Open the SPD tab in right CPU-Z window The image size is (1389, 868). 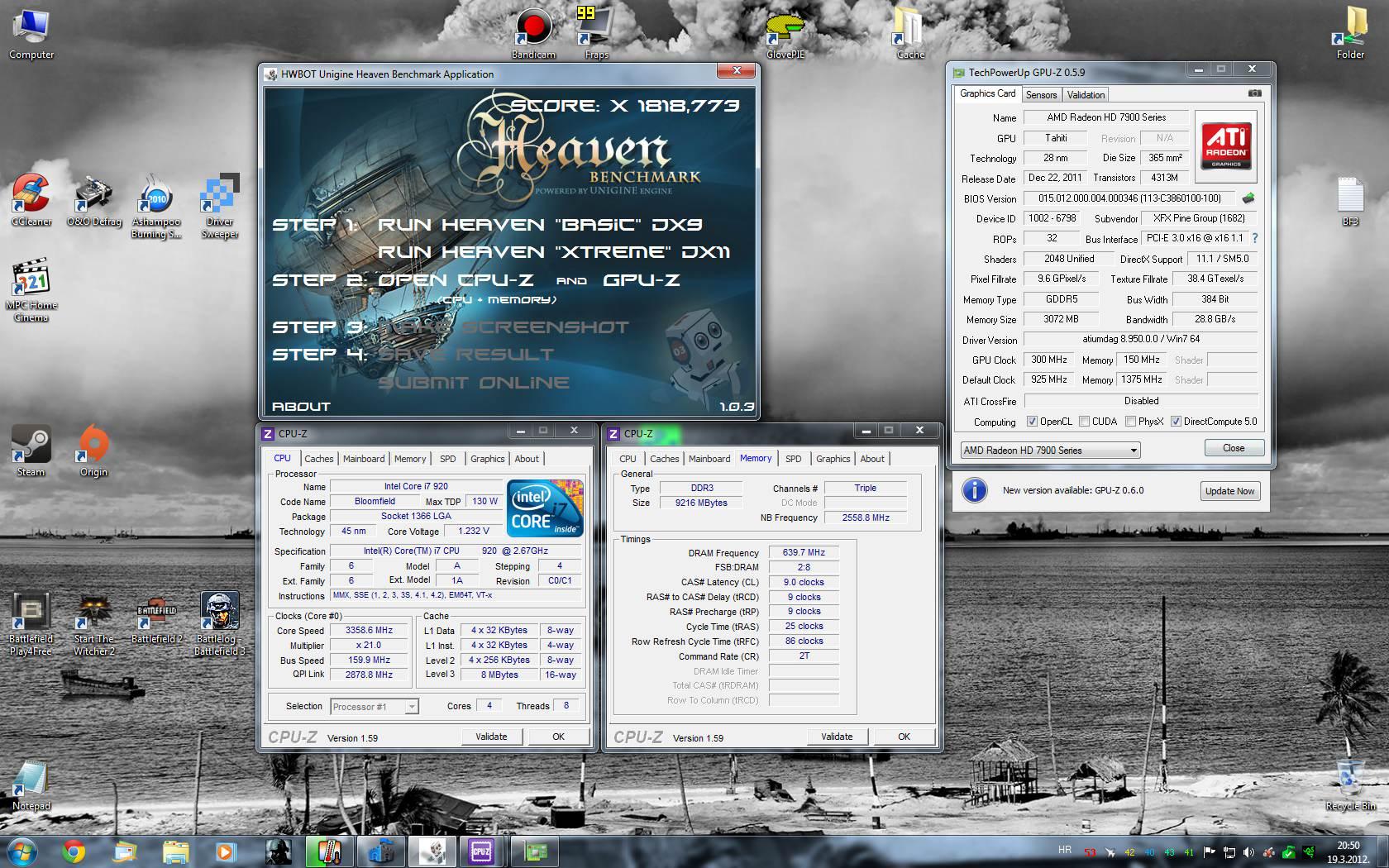793,459
